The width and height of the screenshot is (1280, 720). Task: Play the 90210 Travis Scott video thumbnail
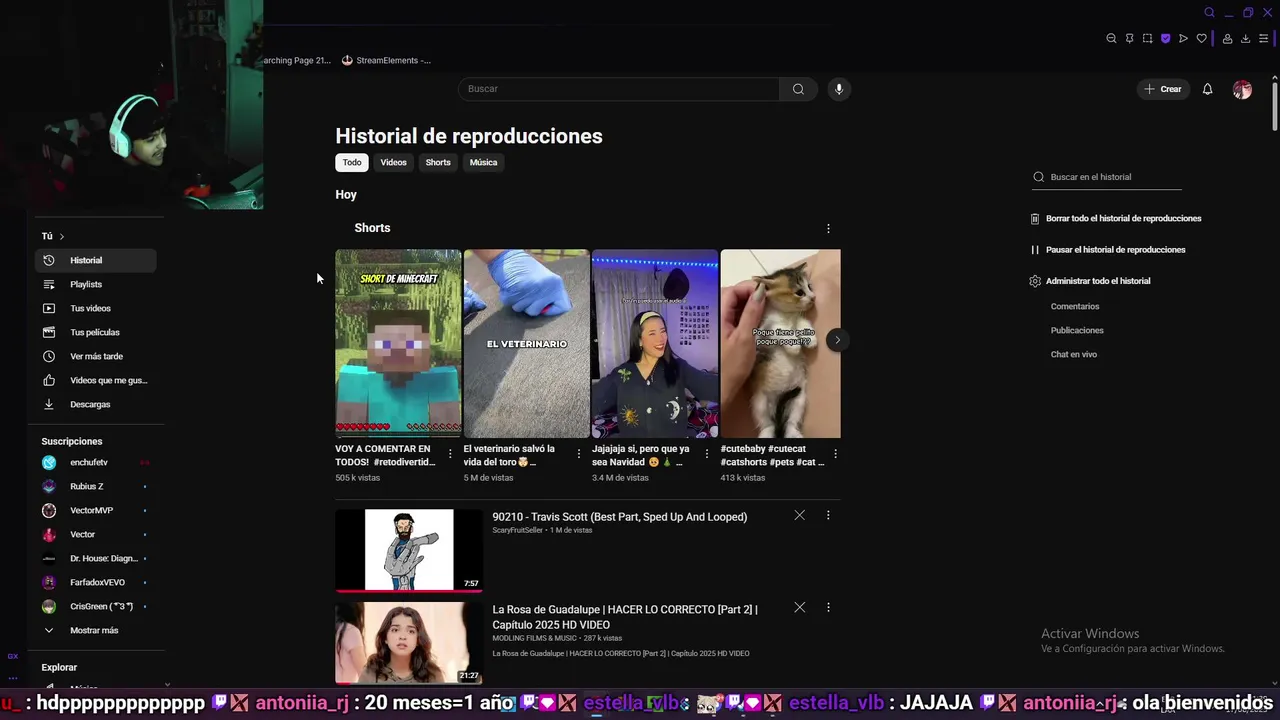coord(408,550)
